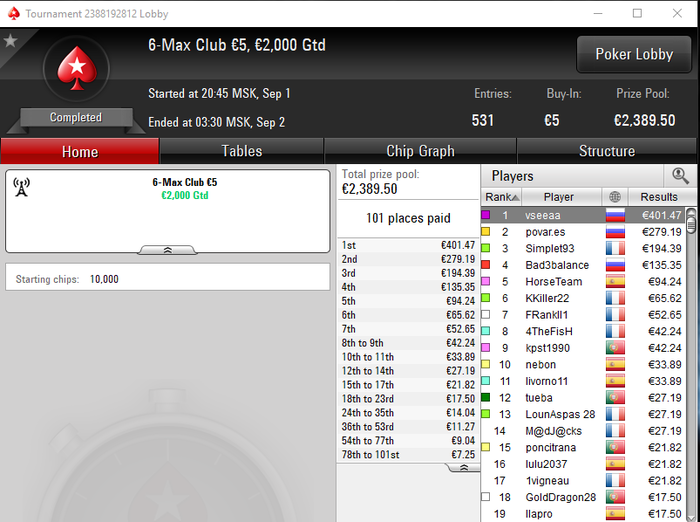The image size is (700, 522).
Task: Click the Portugal flag beside kpst1990
Action: click(x=615, y=348)
